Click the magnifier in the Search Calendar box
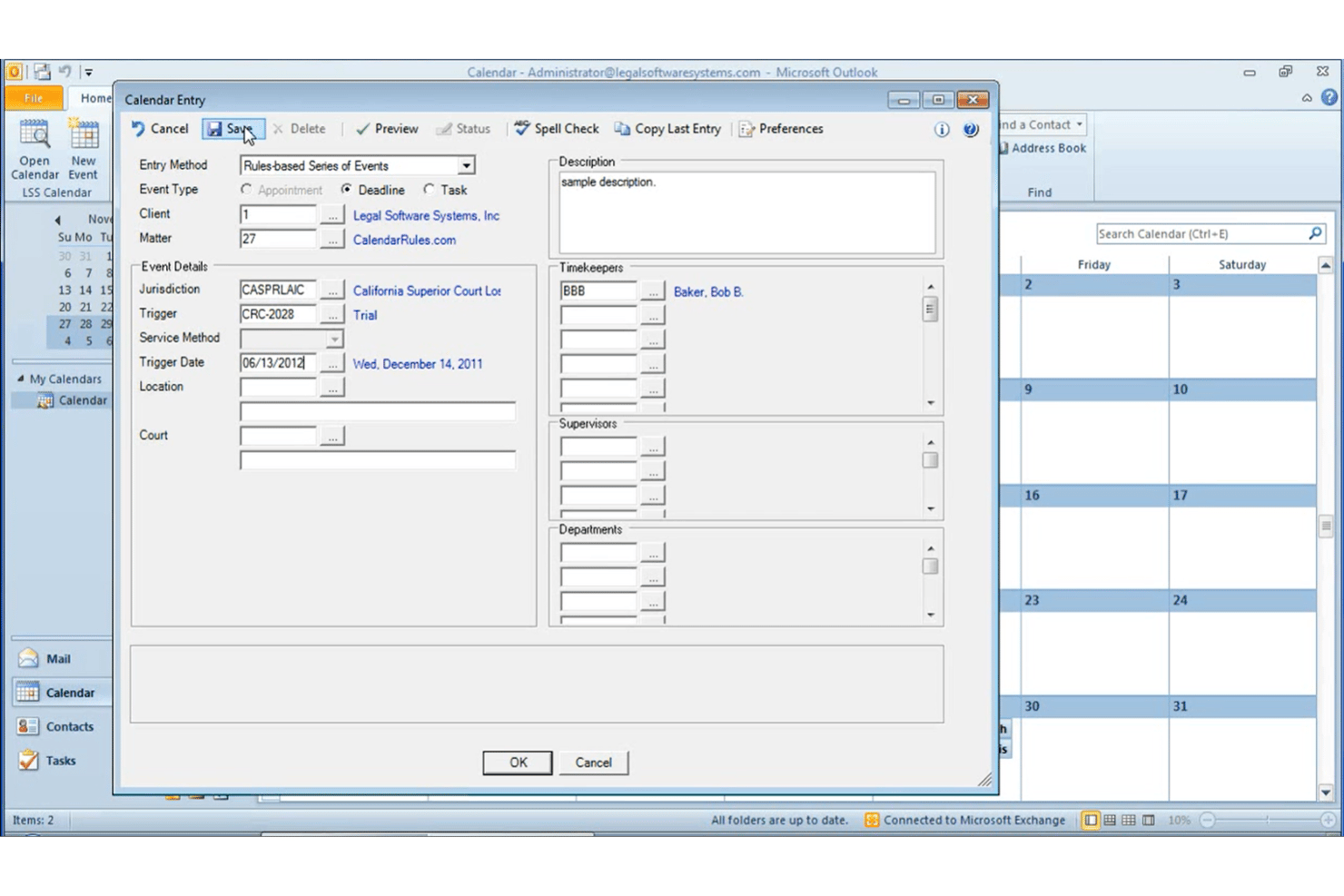Screen dimensions: 1344x896 (1315, 233)
